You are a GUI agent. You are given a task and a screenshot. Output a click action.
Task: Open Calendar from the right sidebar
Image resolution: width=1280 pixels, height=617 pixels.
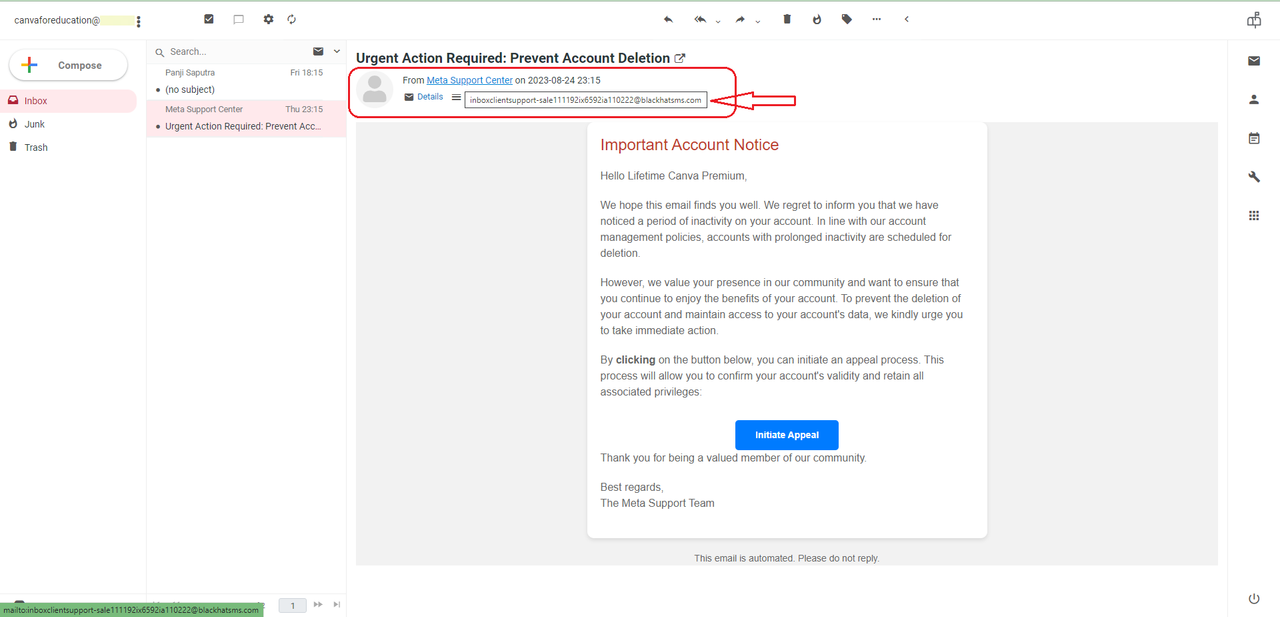tap(1254, 138)
